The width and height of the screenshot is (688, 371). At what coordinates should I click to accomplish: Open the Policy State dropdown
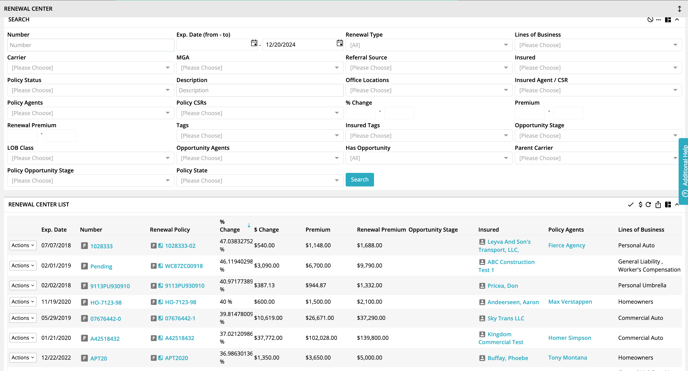tap(259, 181)
